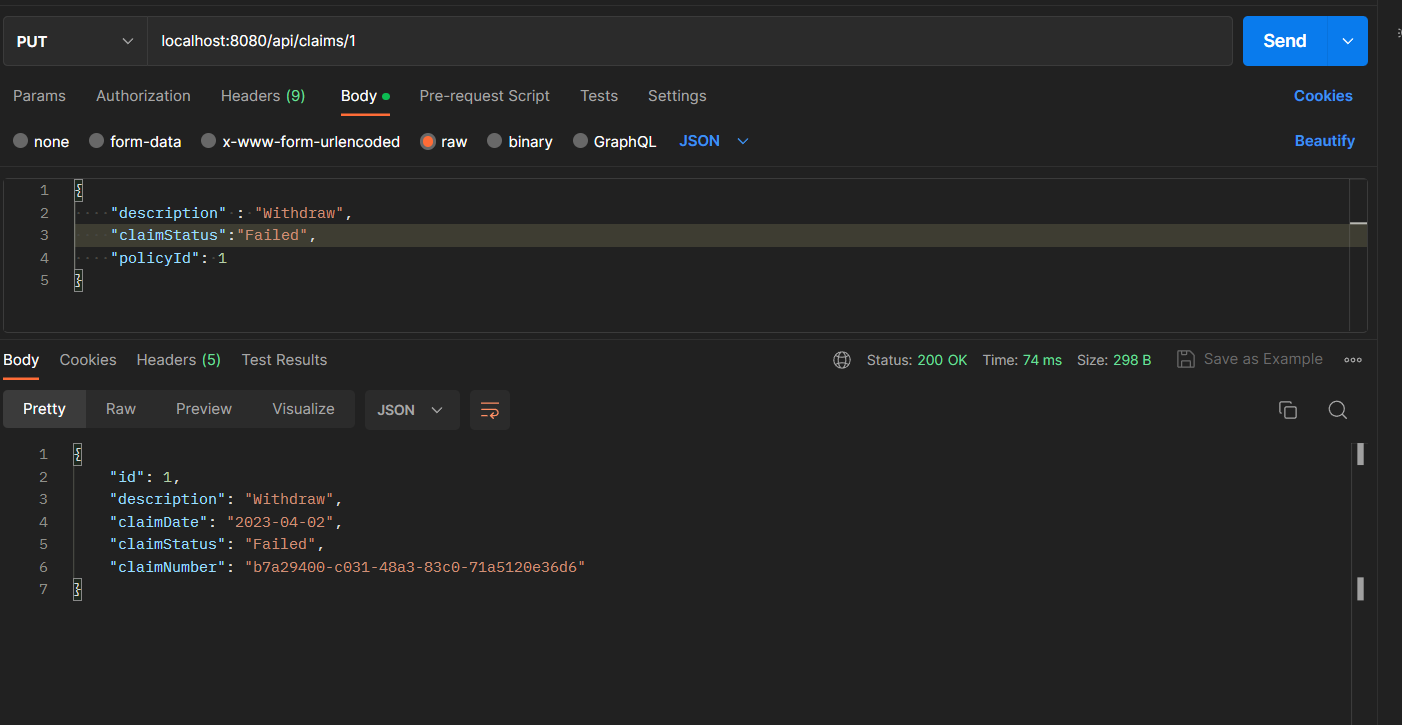Click the Beautify link
This screenshot has height=725, width=1402.
pos(1325,141)
